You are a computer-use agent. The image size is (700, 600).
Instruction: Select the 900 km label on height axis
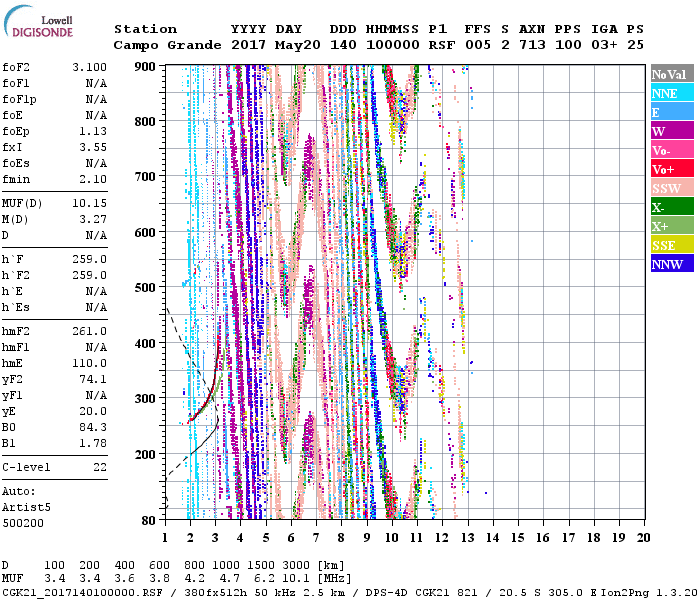(145, 66)
